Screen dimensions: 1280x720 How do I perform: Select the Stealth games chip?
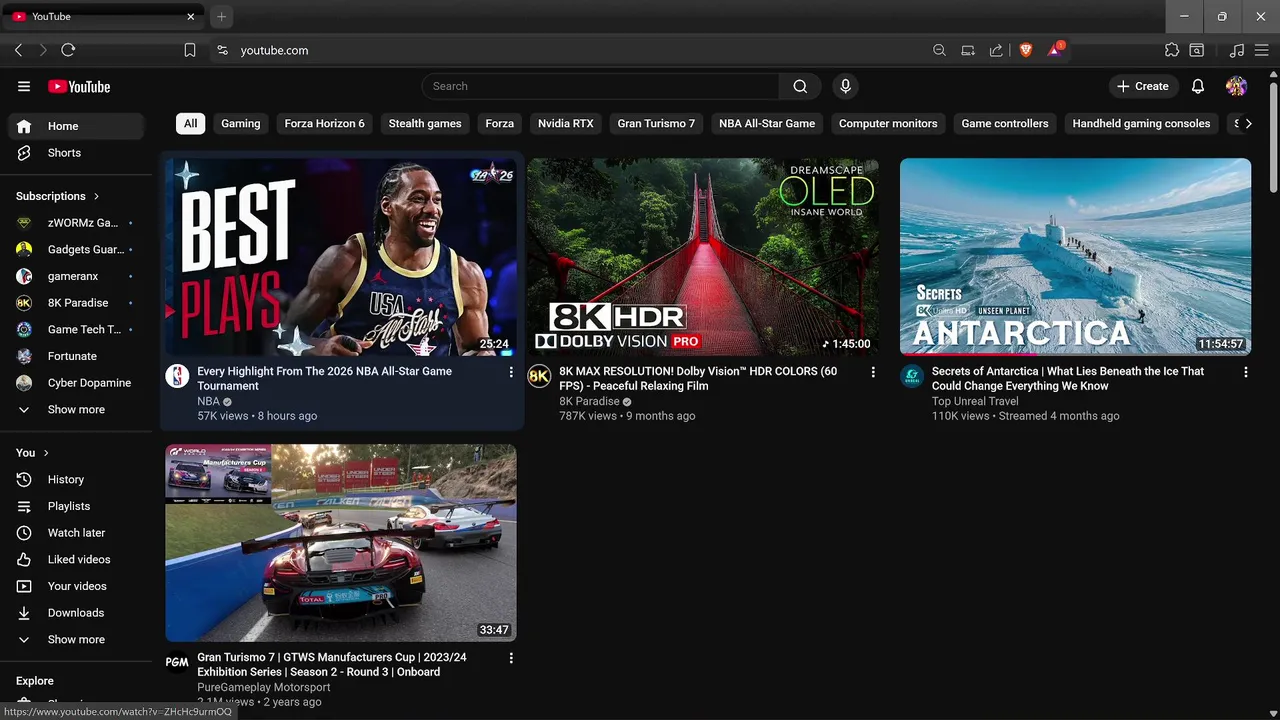pyautogui.click(x=425, y=124)
